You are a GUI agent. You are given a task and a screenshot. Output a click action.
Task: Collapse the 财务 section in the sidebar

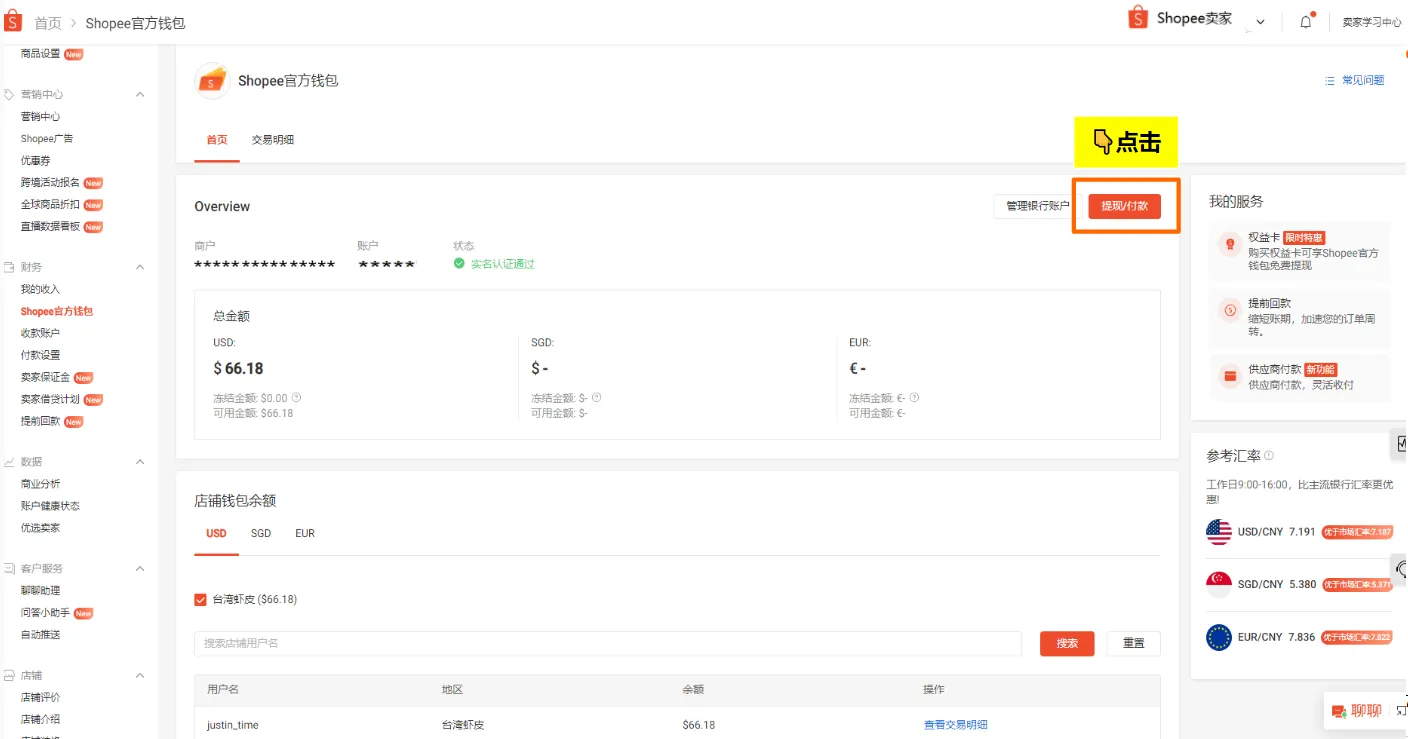point(139,266)
